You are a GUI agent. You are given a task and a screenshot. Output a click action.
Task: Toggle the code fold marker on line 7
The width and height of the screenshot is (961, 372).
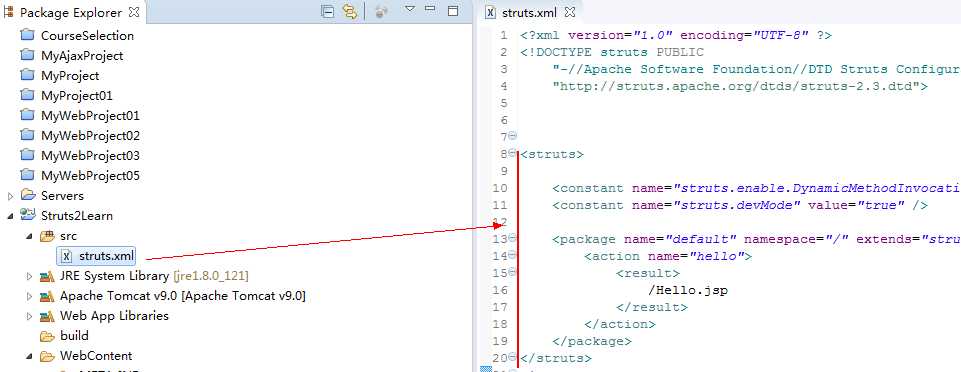pyautogui.click(x=513, y=136)
